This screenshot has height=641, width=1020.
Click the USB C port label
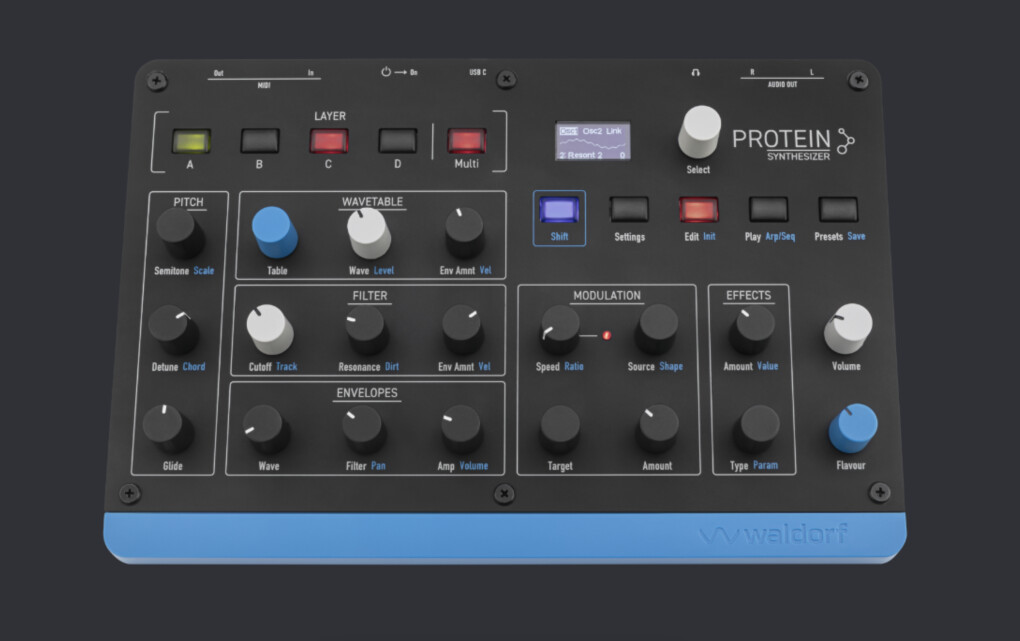pyautogui.click(x=477, y=72)
